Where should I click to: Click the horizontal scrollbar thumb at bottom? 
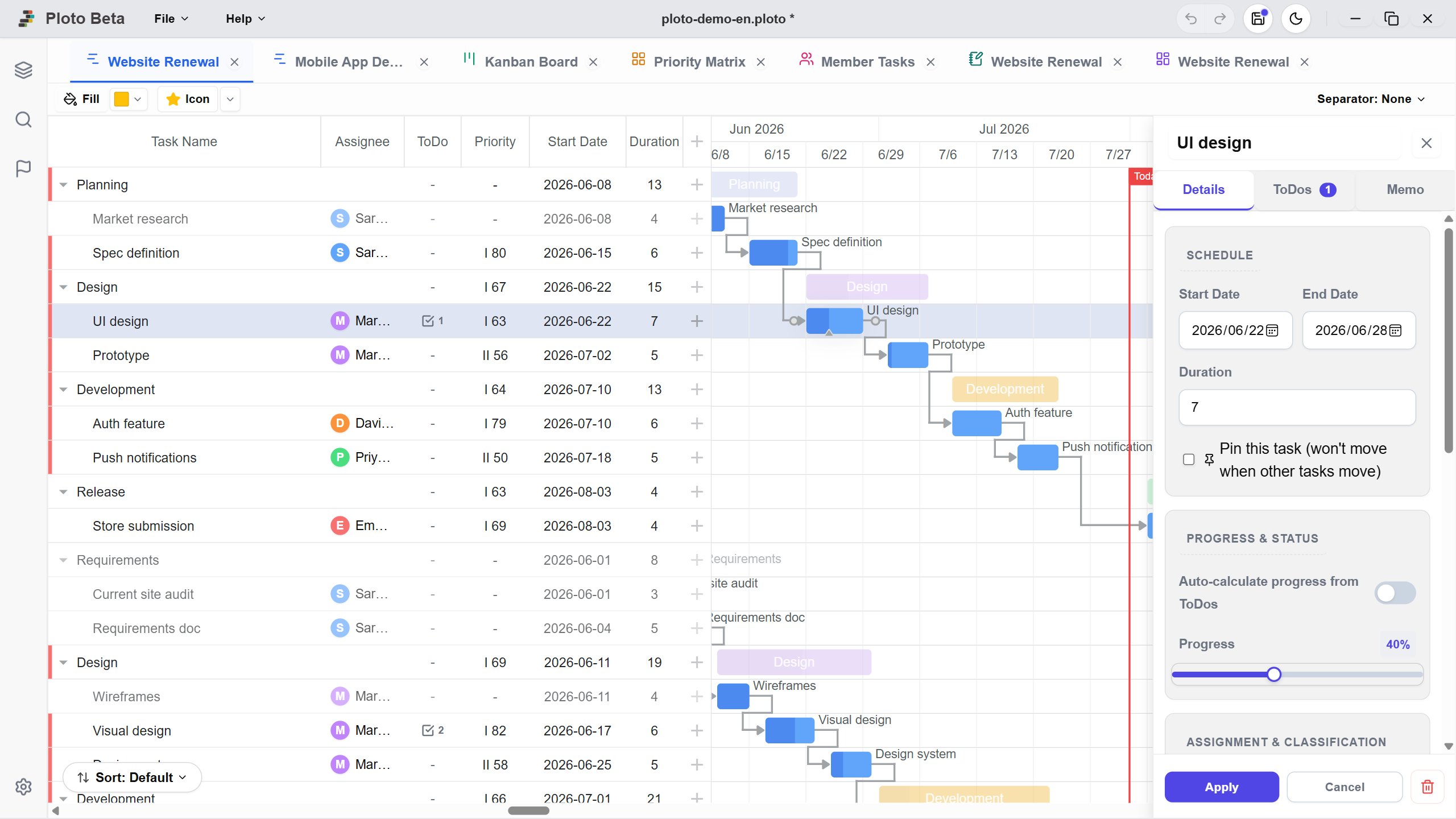click(x=528, y=810)
